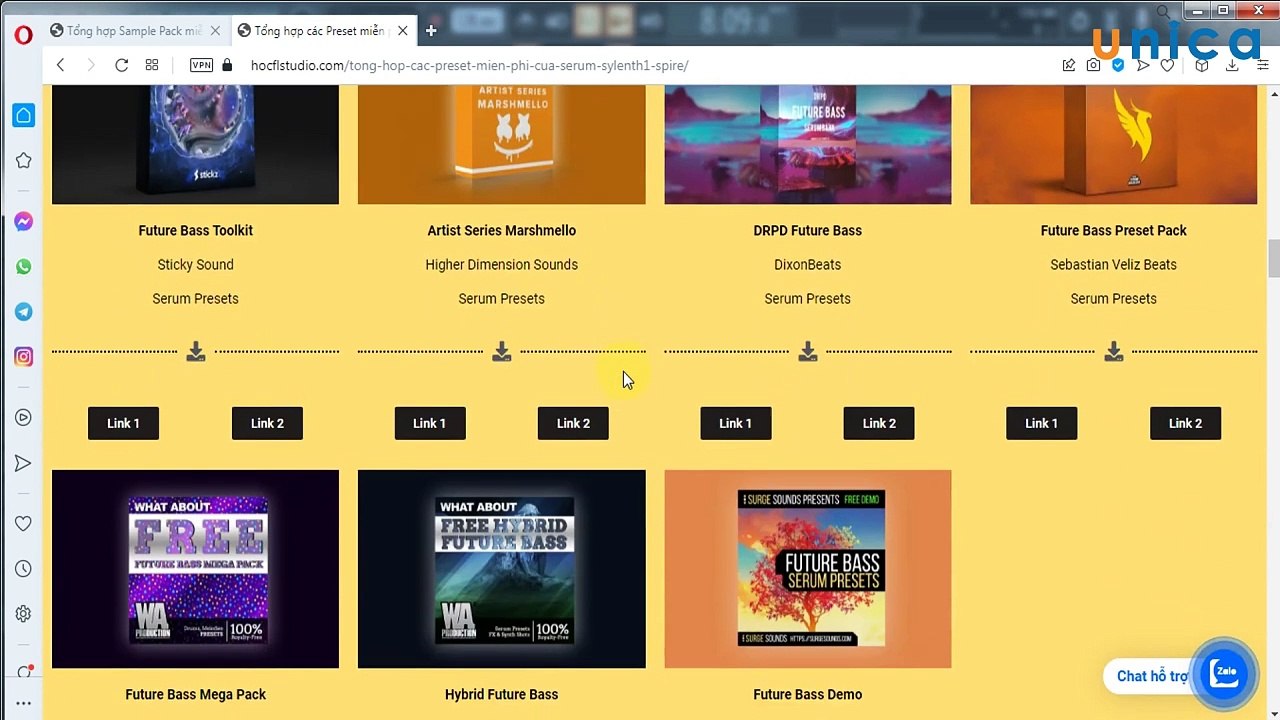Open the Hybrid Future Bass thumbnail
The height and width of the screenshot is (720, 1280).
point(502,569)
